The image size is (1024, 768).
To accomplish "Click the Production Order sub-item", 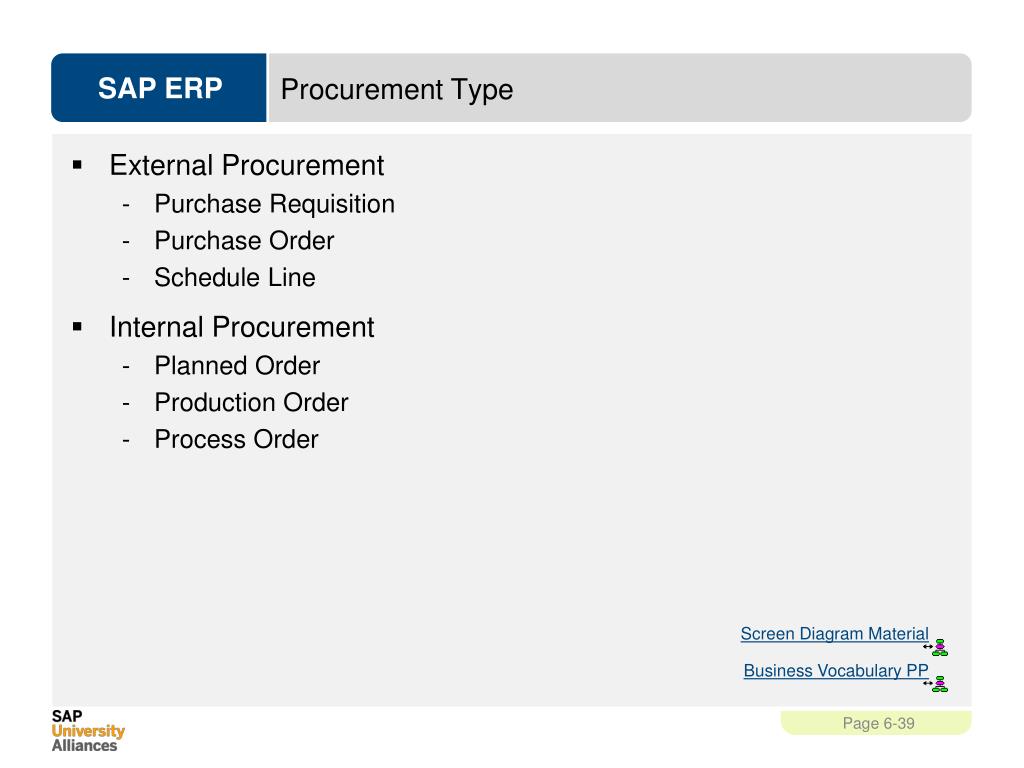I will pos(251,402).
